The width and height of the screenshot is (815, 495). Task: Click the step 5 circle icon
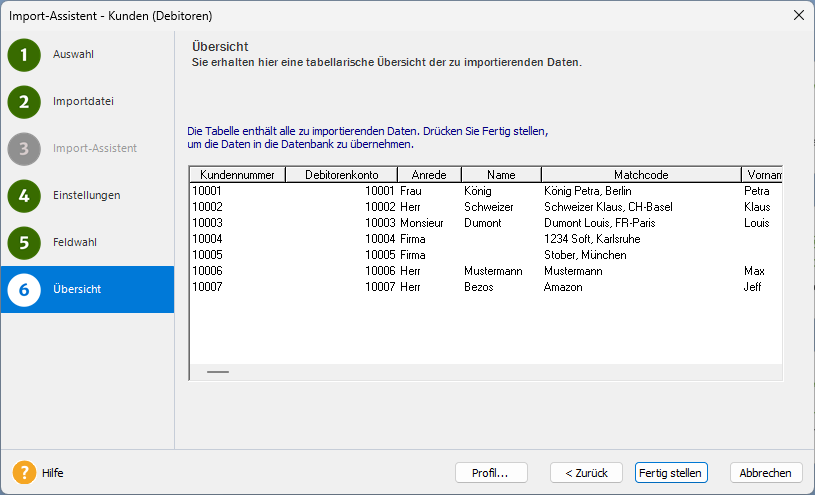pos(24,243)
